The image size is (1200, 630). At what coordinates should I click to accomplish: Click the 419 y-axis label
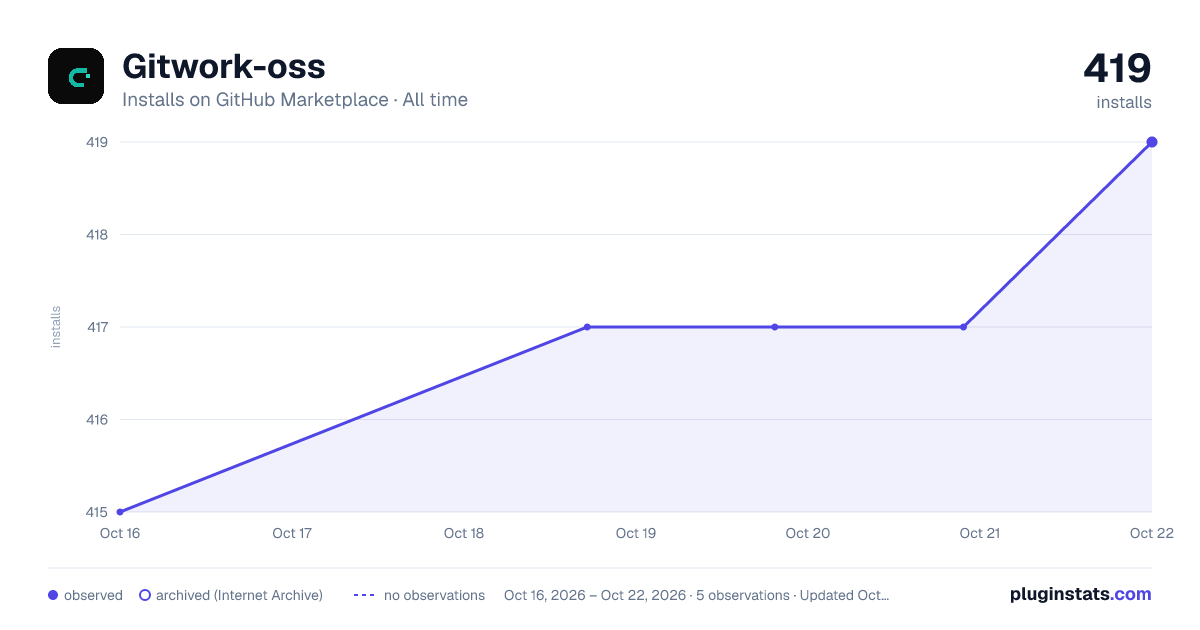pos(97,142)
